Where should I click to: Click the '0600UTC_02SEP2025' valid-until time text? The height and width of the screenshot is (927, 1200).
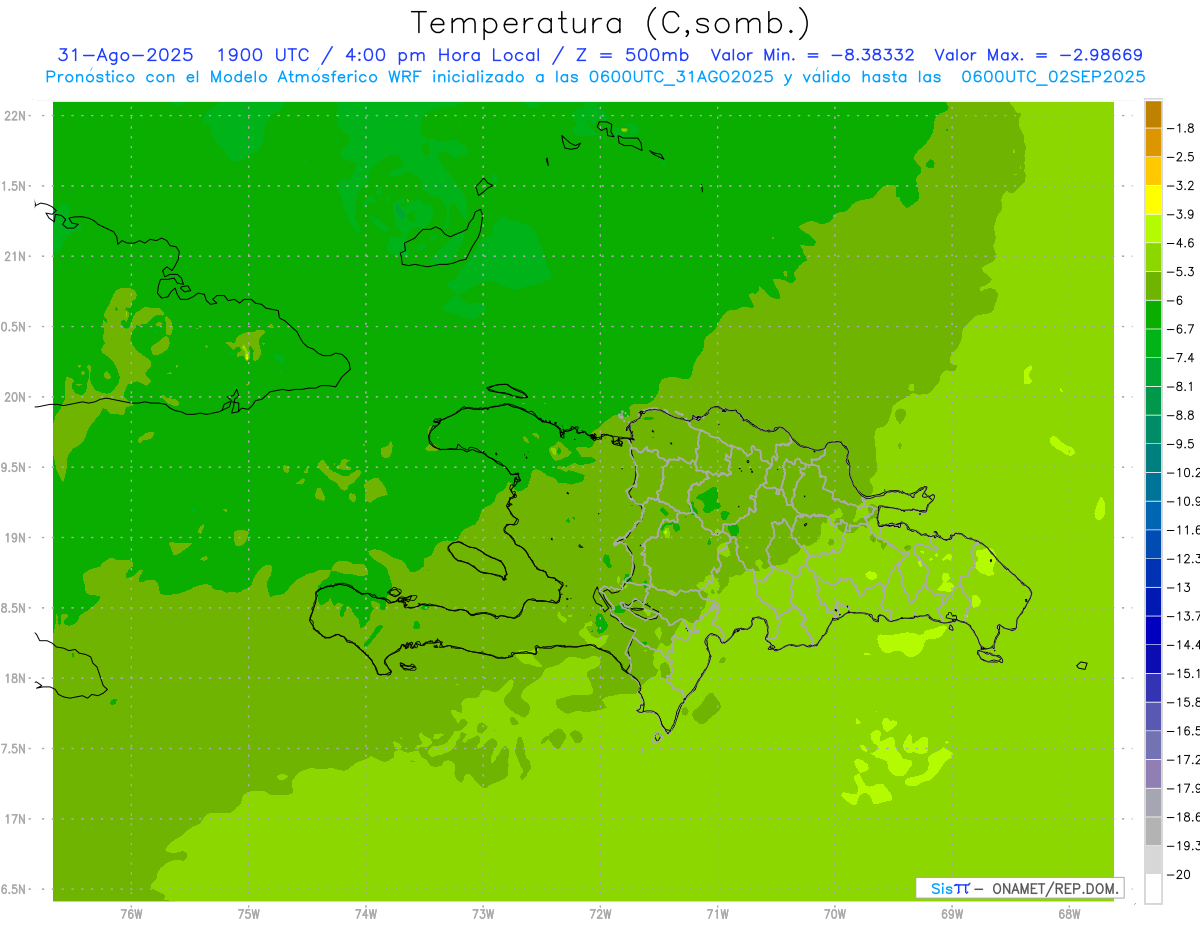1053,77
